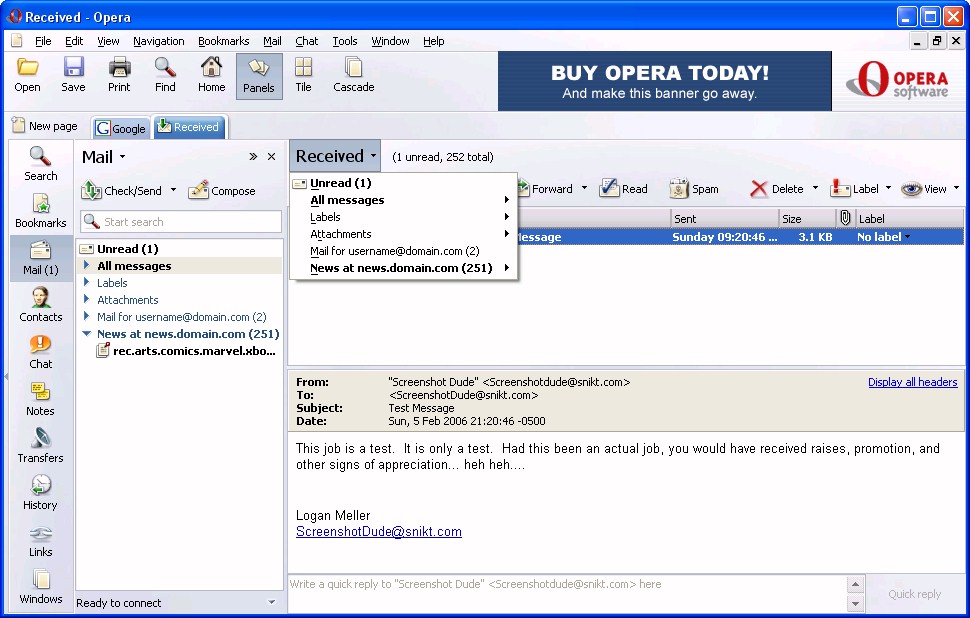
Task: Mark the message as Spam
Action: coord(694,189)
